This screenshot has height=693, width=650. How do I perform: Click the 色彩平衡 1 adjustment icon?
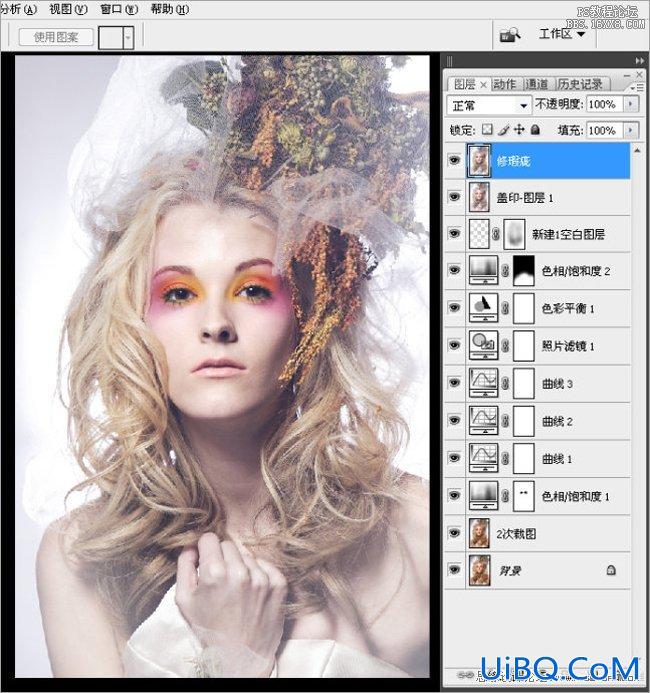tap(483, 308)
